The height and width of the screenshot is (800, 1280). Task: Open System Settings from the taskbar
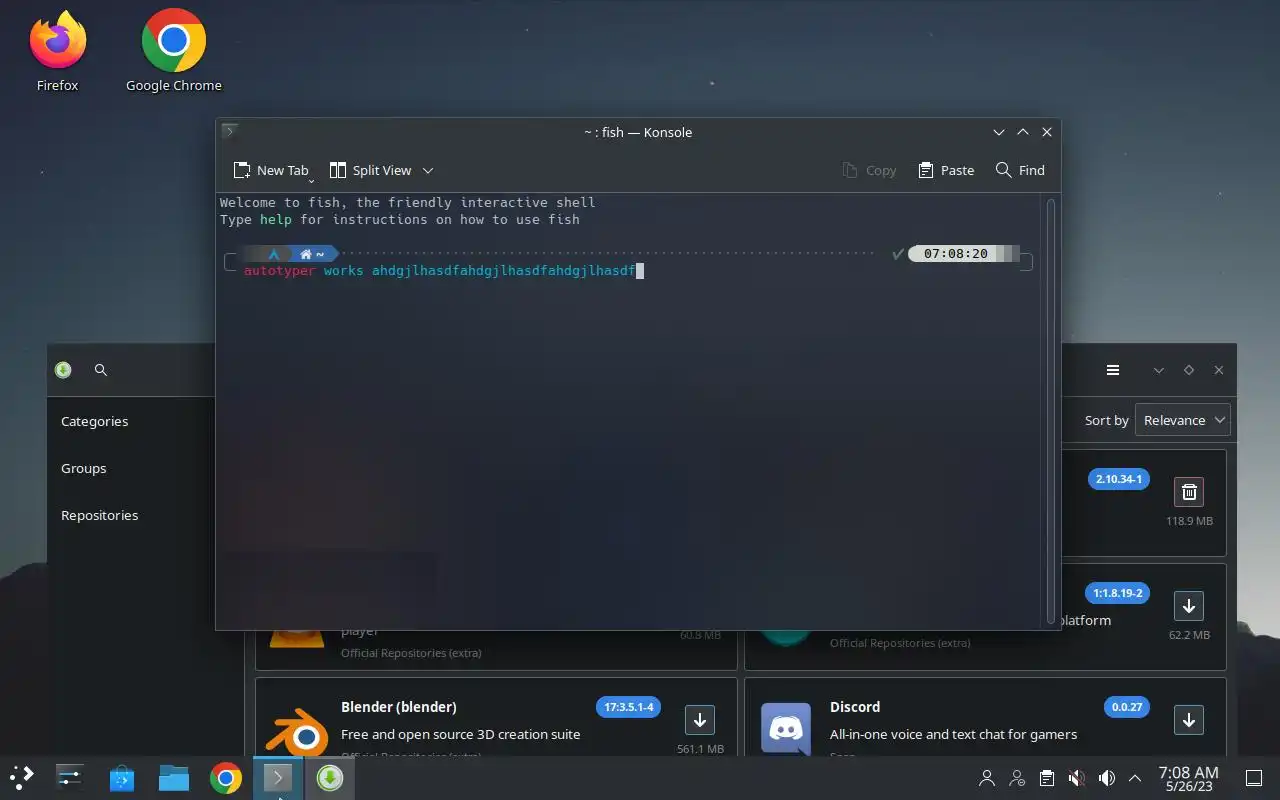(69, 777)
